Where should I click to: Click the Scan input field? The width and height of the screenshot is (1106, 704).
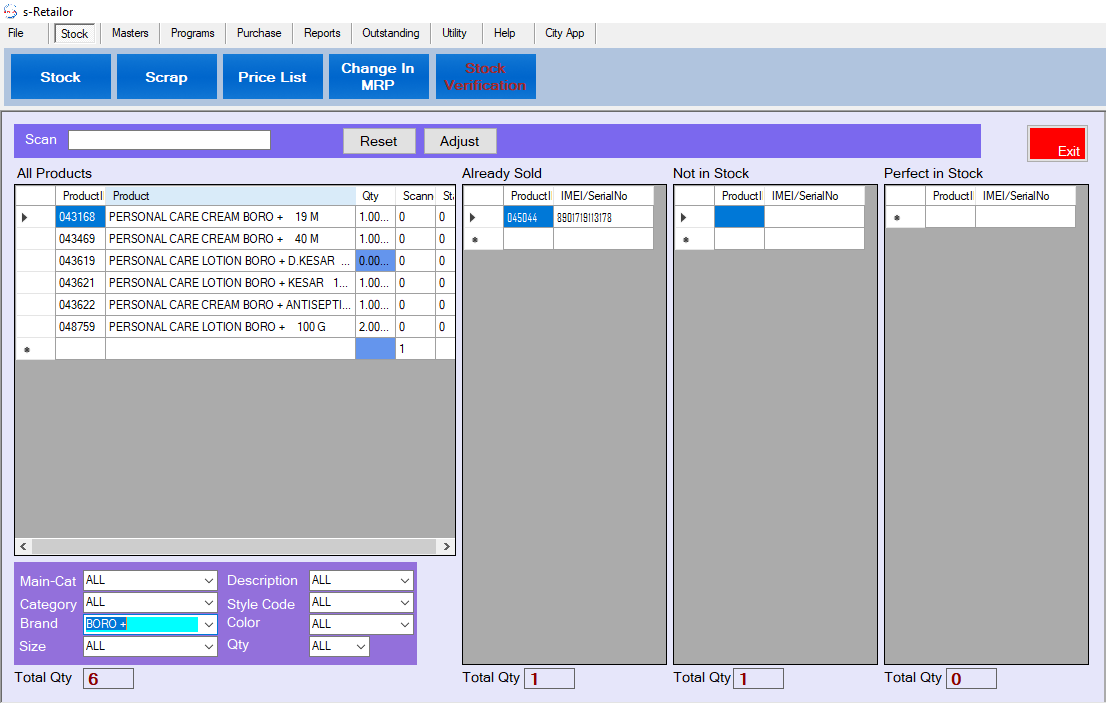169,140
